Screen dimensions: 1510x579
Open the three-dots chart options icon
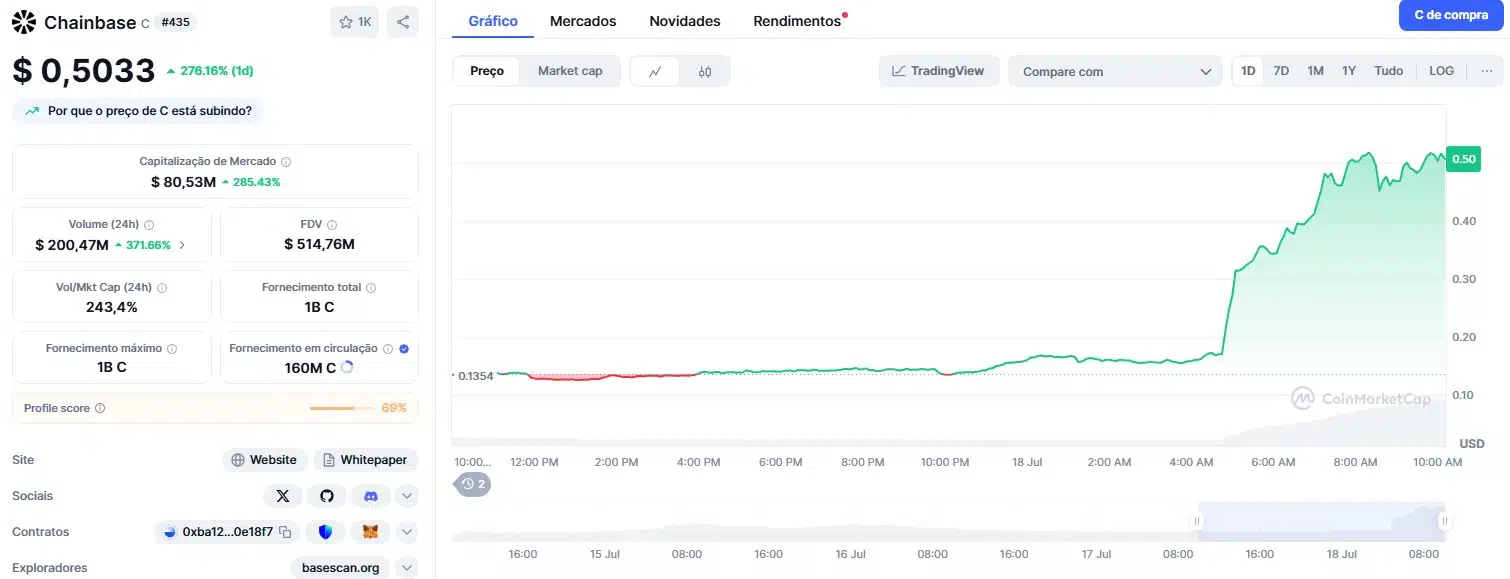[x=1487, y=71]
